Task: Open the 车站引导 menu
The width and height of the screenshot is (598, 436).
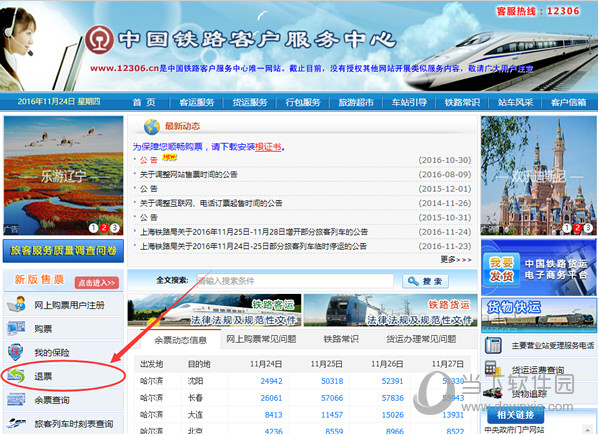Action: 409,102
